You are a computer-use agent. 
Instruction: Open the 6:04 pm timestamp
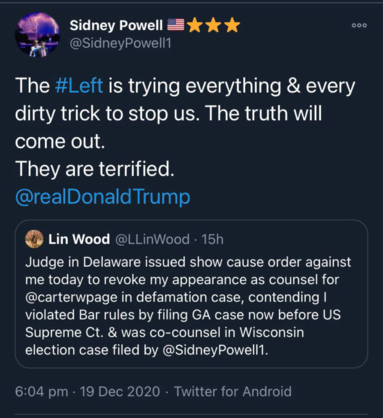point(42,391)
